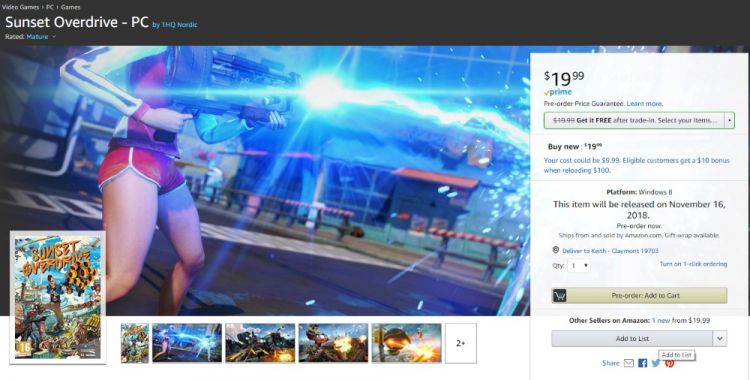The width and height of the screenshot is (750, 380).
Task: Click the large Sunset Overdrive cover image
Action: pyautogui.click(x=58, y=297)
